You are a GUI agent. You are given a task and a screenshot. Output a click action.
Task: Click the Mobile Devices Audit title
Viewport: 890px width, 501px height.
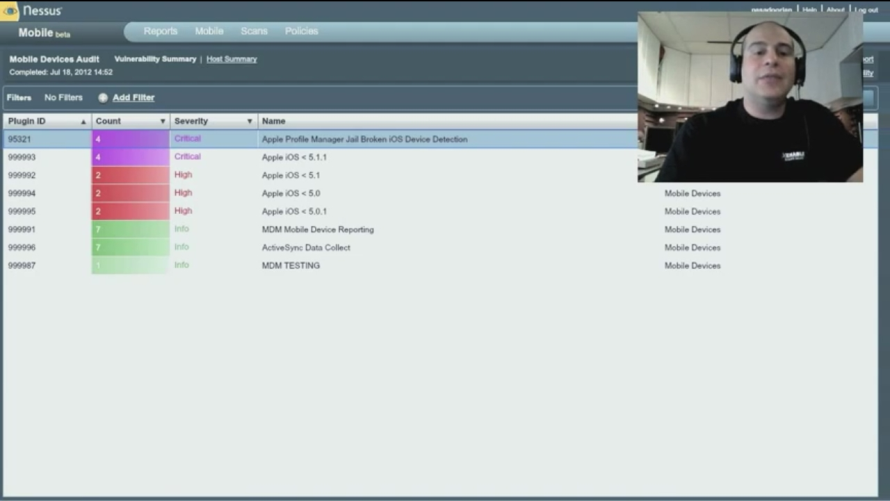click(x=54, y=59)
